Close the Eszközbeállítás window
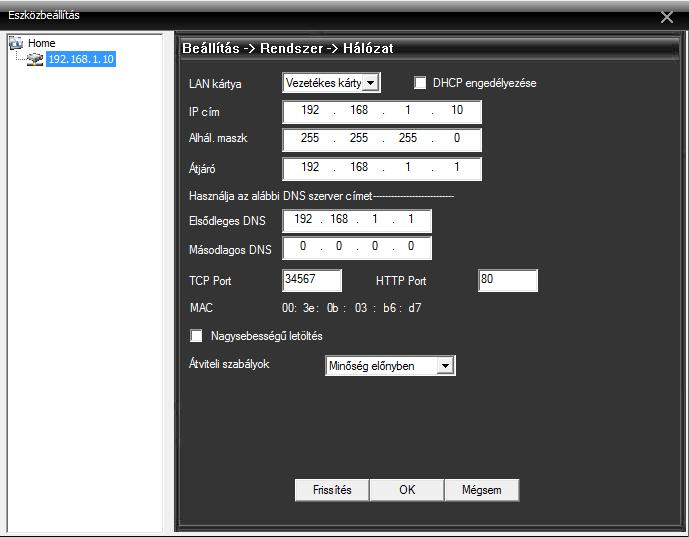 (667, 17)
